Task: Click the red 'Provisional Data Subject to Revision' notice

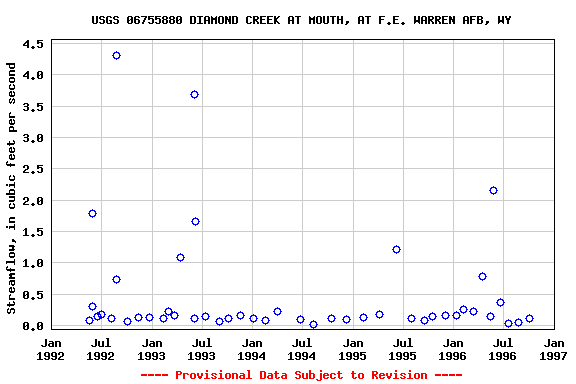Action: click(301, 375)
